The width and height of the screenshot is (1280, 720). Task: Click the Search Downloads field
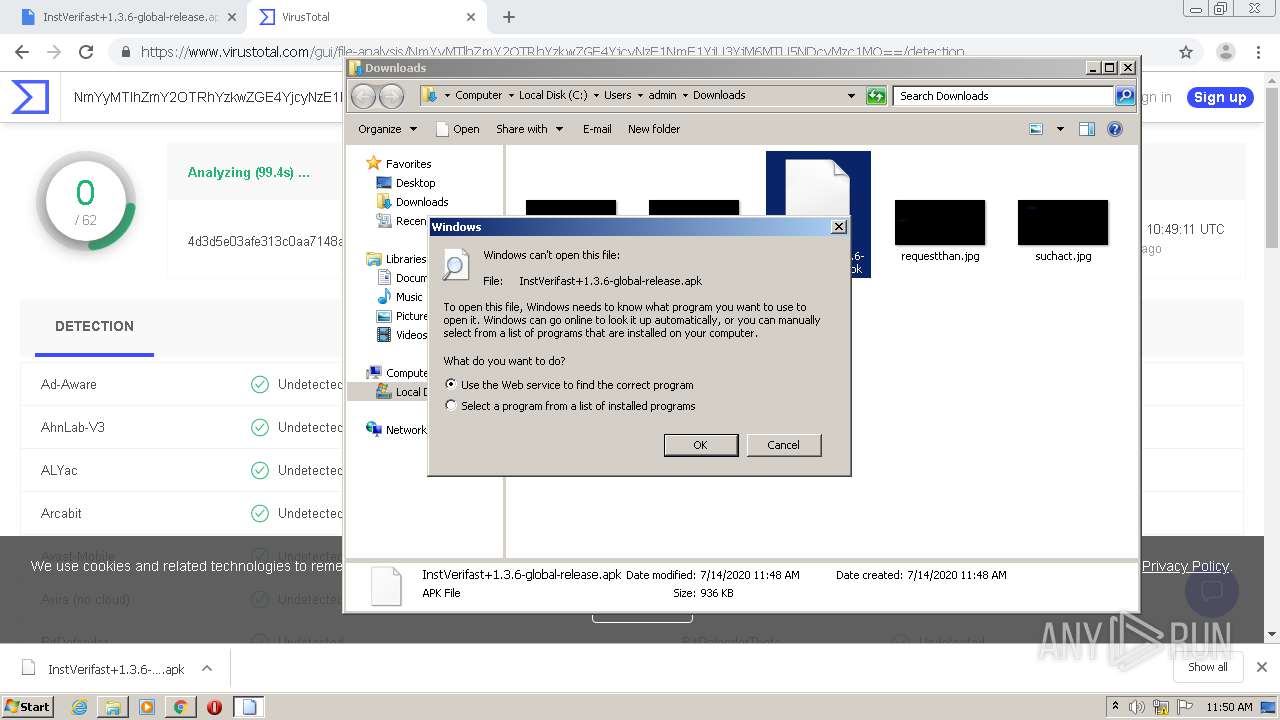tap(1002, 96)
